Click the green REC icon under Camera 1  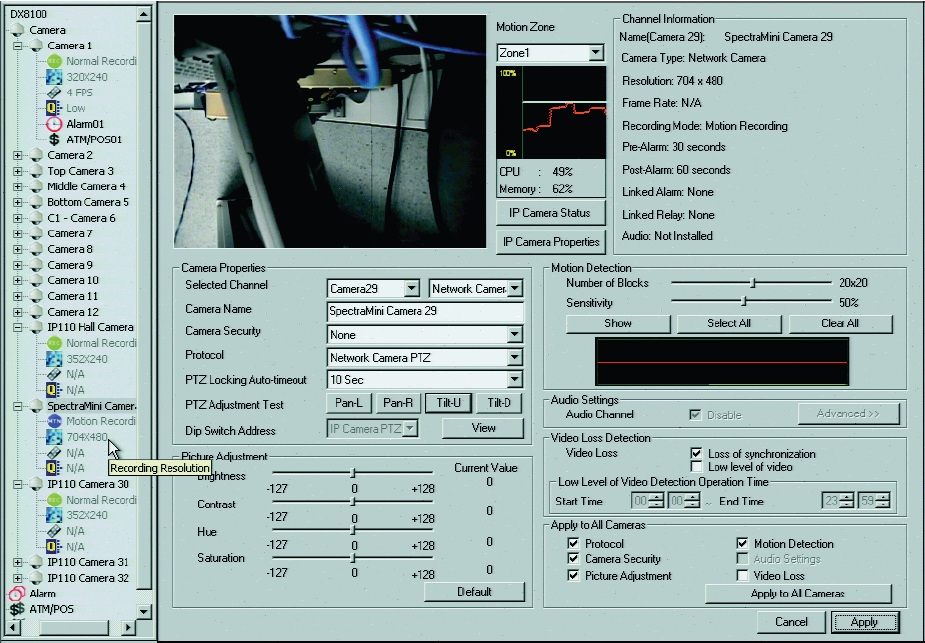(54, 61)
